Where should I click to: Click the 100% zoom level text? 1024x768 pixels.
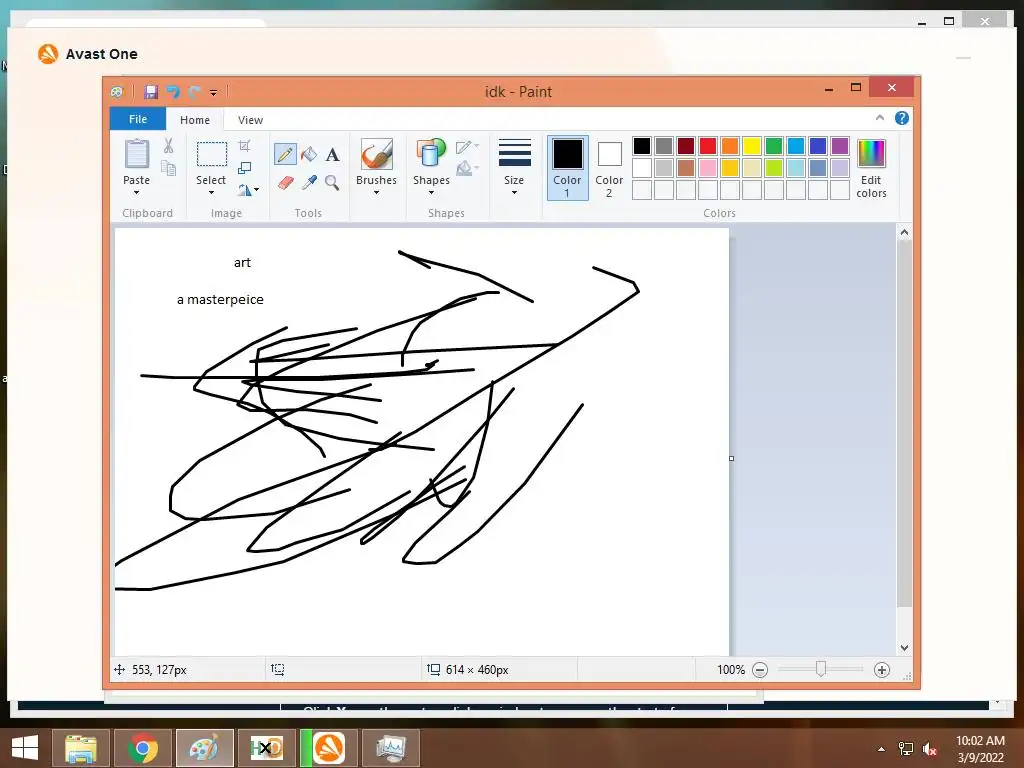pyautogui.click(x=731, y=670)
